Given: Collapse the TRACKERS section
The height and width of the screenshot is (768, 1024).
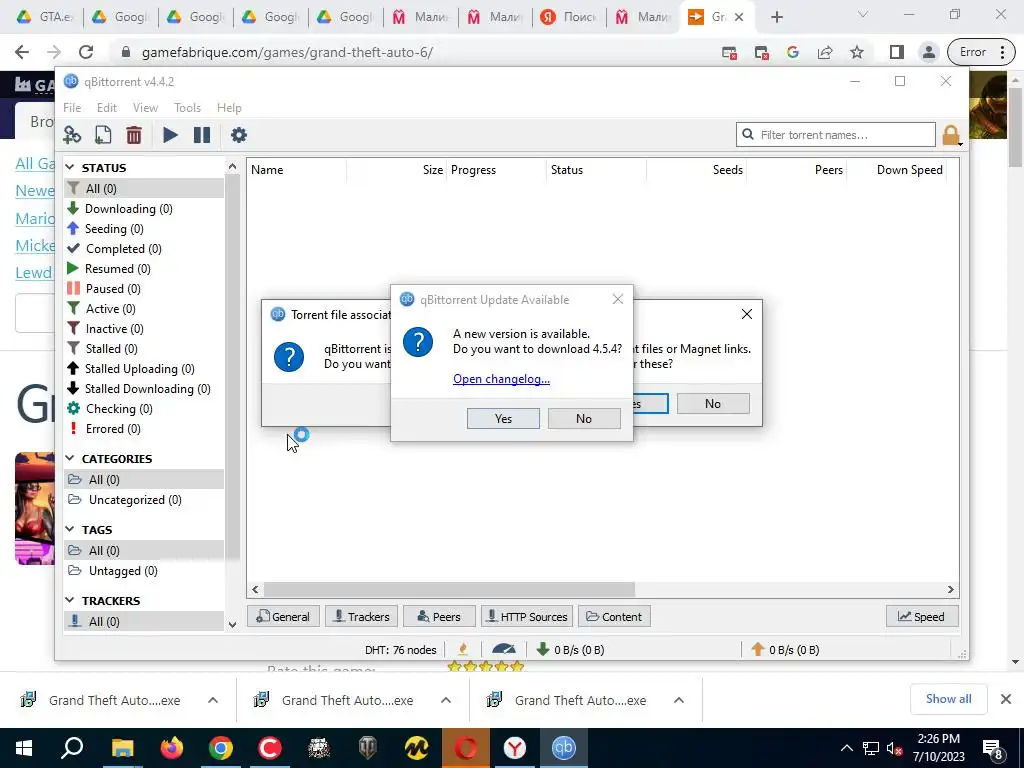Looking at the screenshot, I should [71, 600].
